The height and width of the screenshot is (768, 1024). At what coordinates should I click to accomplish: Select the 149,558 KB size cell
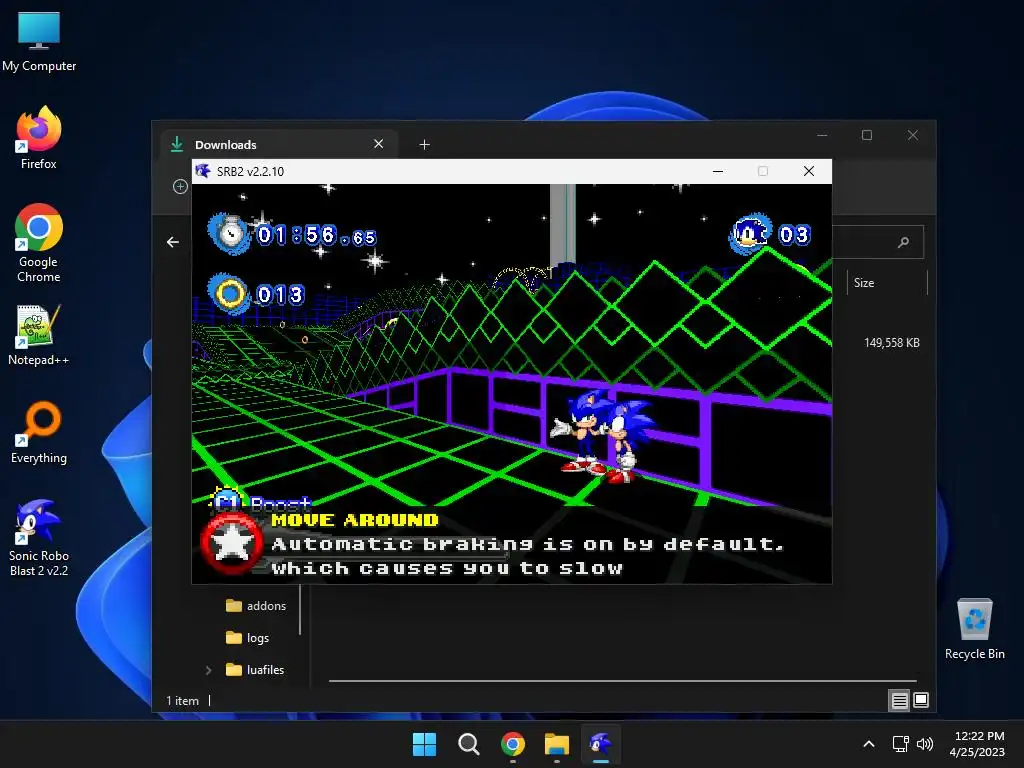(891, 343)
